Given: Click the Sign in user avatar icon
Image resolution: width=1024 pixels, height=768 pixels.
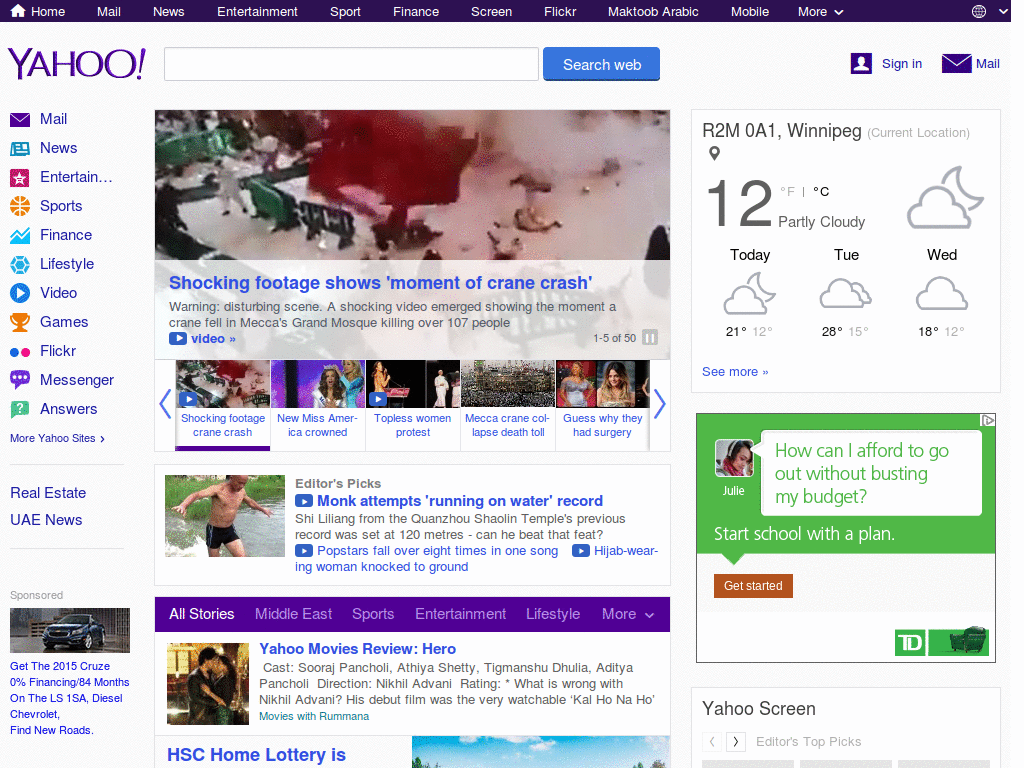Looking at the screenshot, I should (x=861, y=63).
